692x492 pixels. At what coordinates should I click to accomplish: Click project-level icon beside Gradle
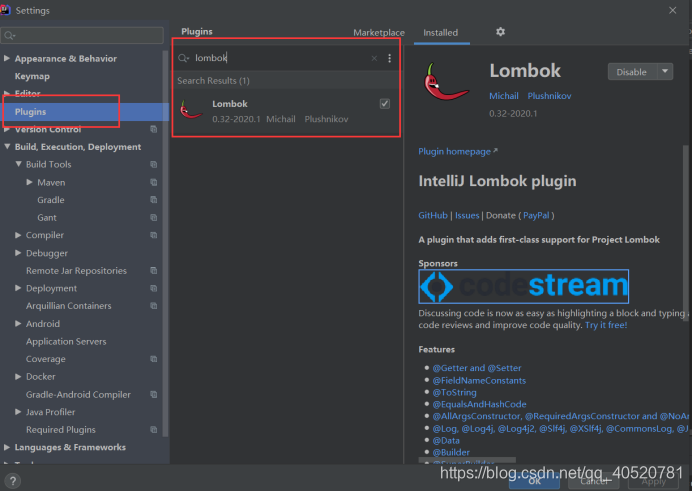click(154, 200)
